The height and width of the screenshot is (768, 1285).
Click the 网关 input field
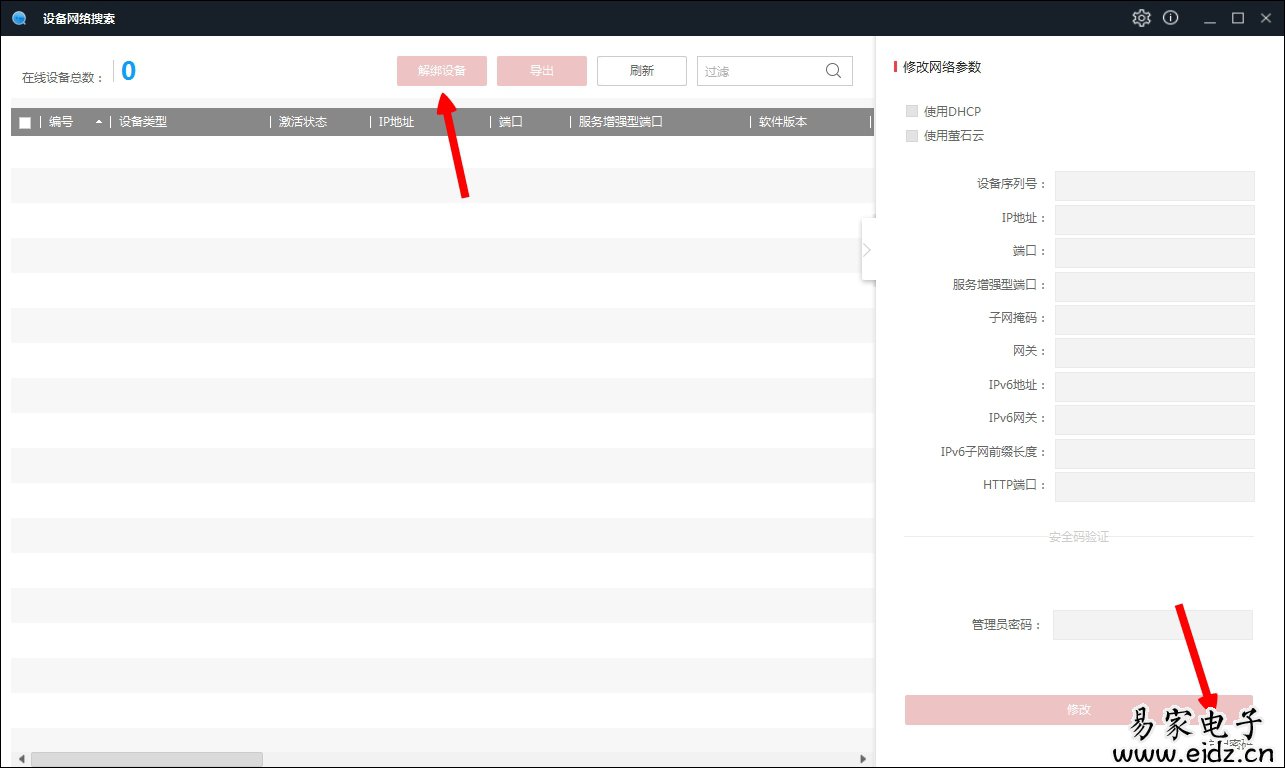[x=1155, y=352]
